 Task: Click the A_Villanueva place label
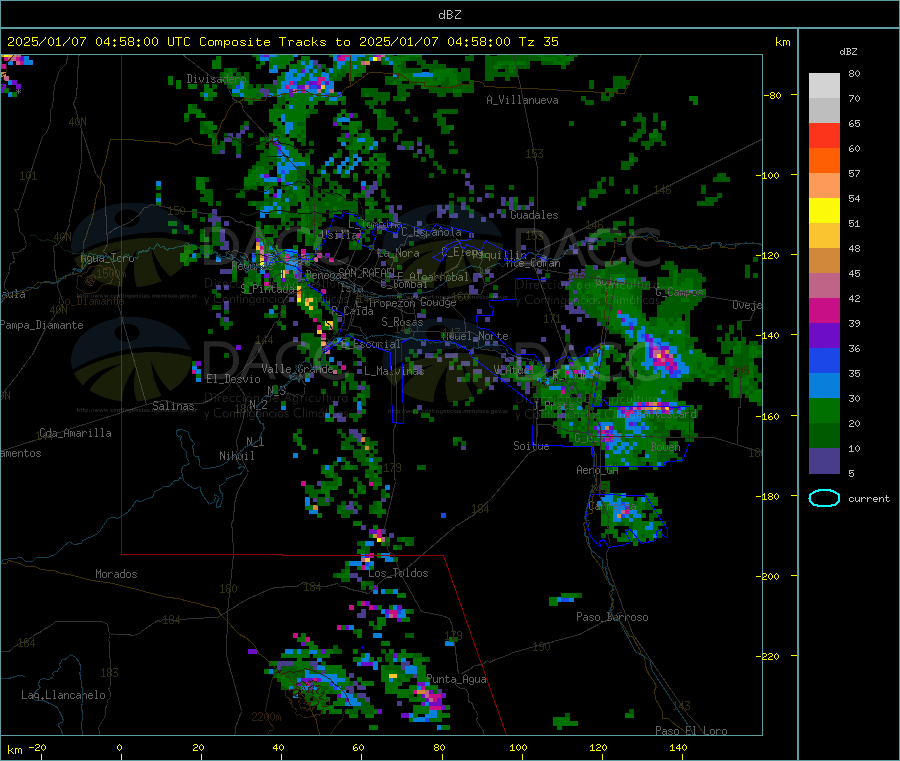click(x=522, y=100)
